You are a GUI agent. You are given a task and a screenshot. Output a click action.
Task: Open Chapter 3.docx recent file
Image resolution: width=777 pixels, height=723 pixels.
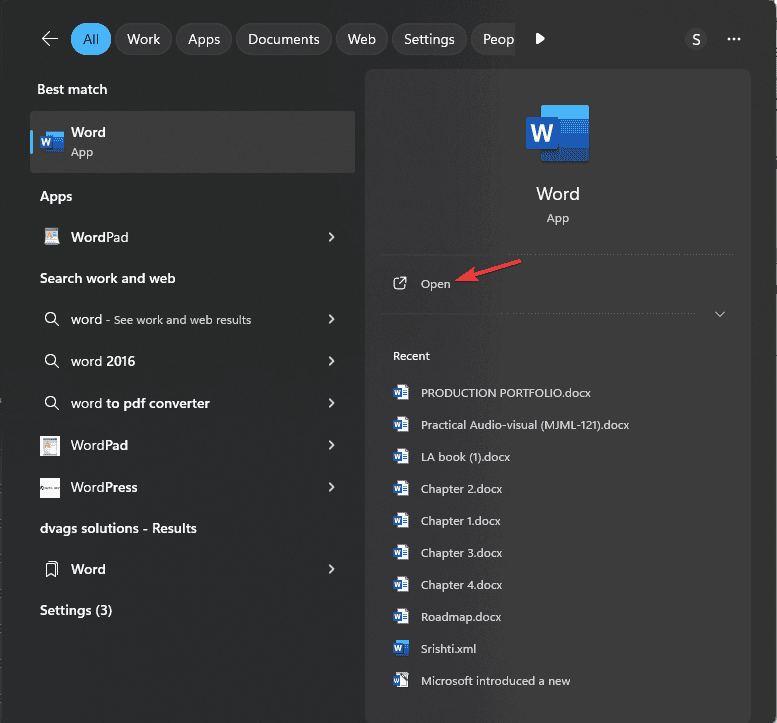pos(461,553)
